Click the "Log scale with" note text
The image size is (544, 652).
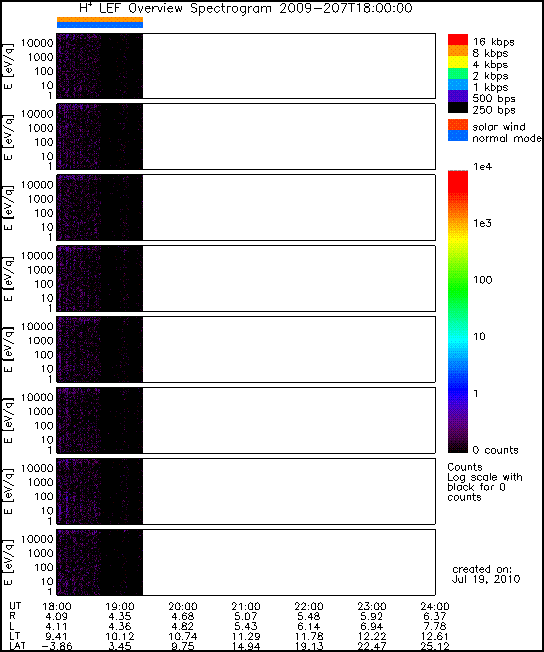pyautogui.click(x=485, y=477)
